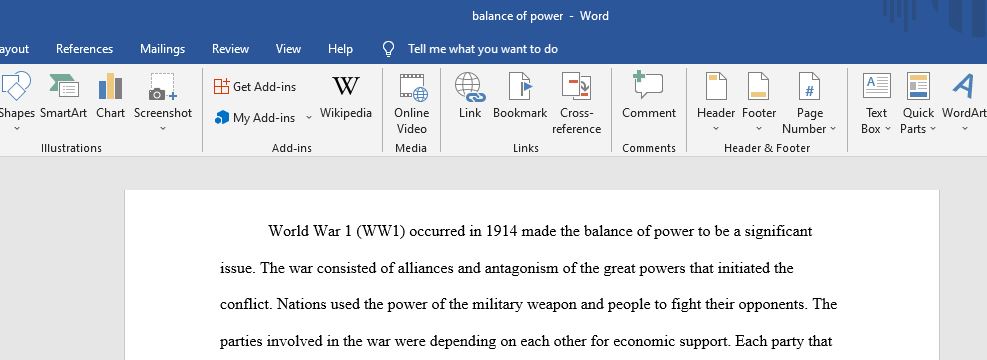The width and height of the screenshot is (987, 360).
Task: Click the Tell me what you want to do box
Action: point(483,49)
